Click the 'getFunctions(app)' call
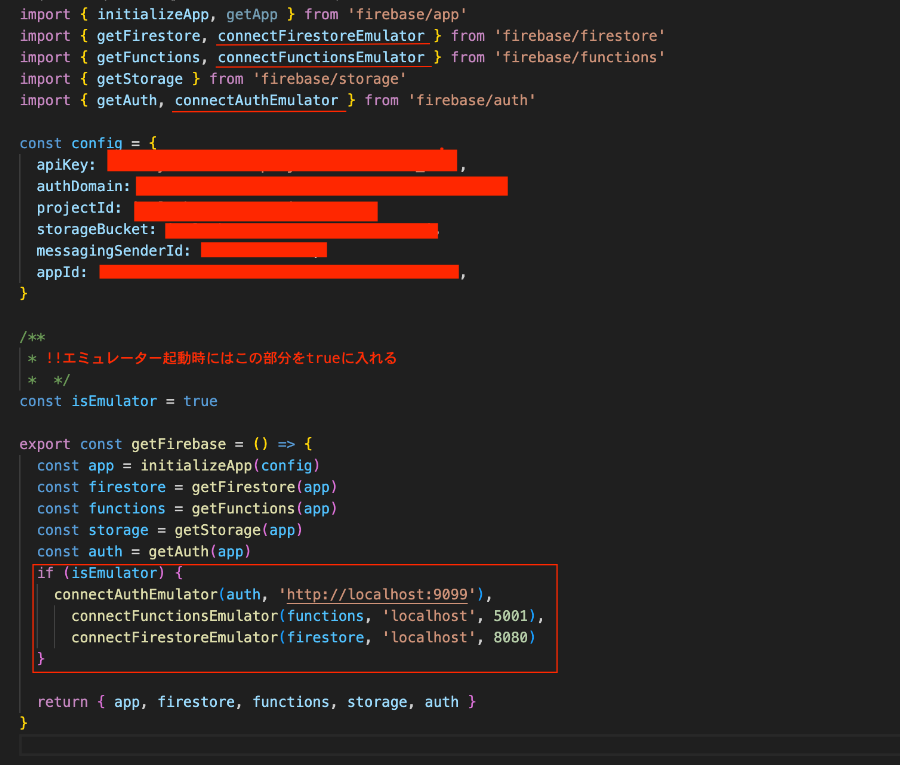This screenshot has width=900, height=765. point(265,509)
